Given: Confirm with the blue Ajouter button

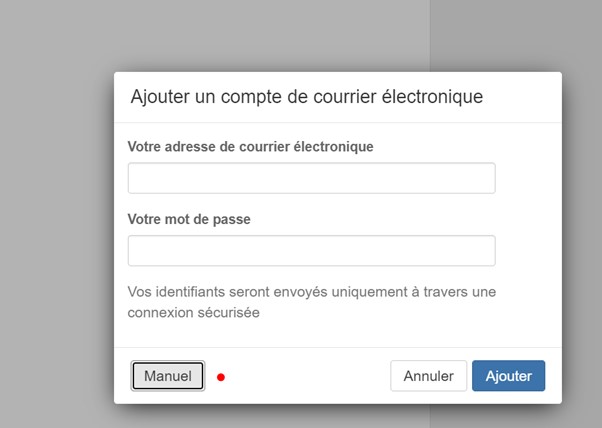Looking at the screenshot, I should (x=508, y=376).
